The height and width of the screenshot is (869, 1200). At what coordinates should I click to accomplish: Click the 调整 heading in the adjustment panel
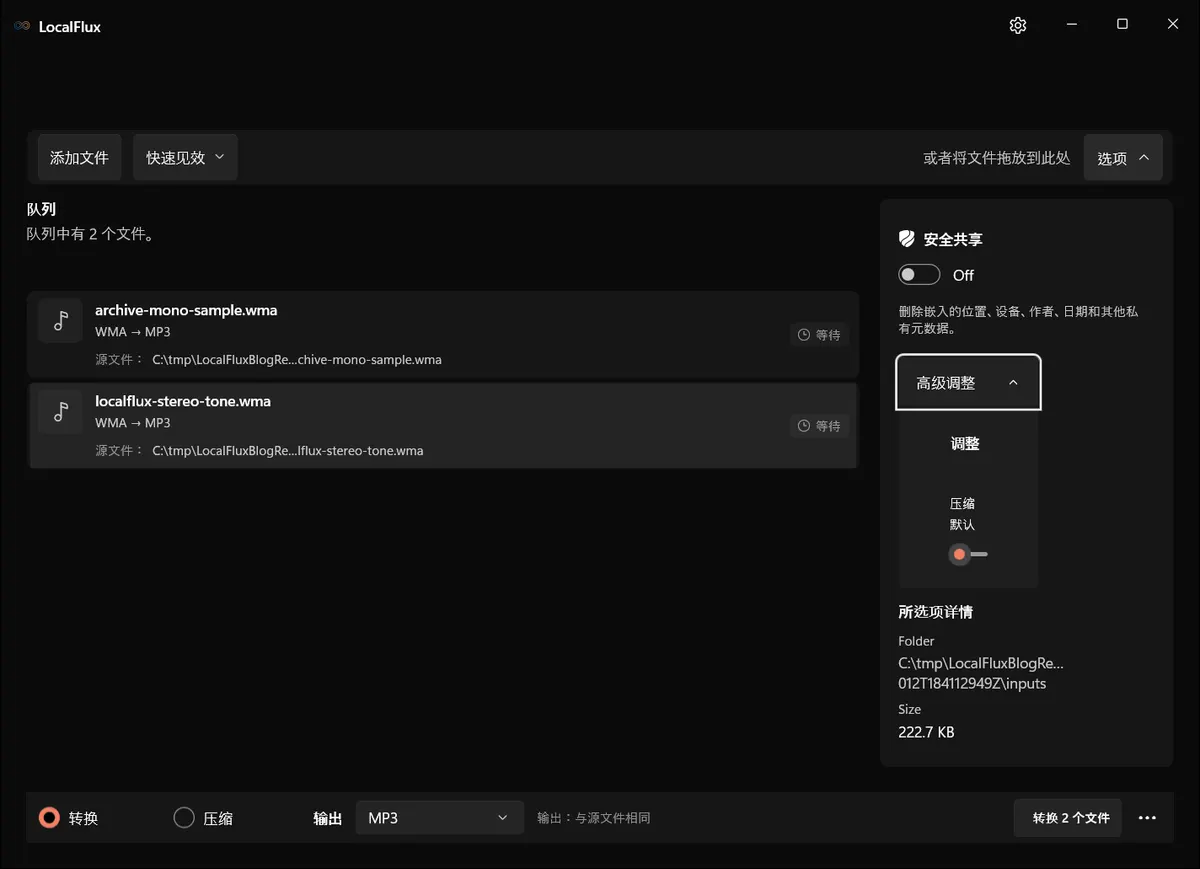pos(965,444)
